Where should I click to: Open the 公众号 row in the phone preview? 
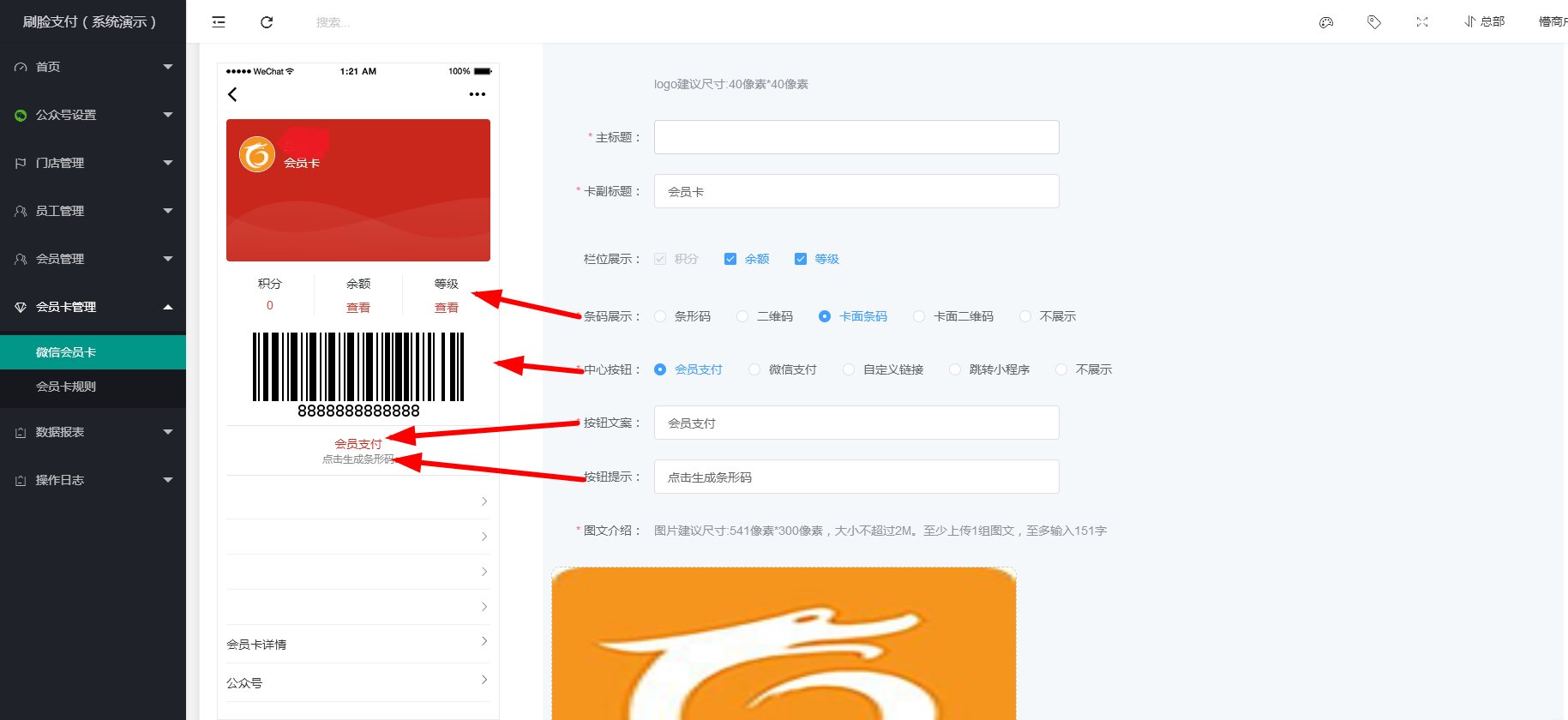pos(357,682)
